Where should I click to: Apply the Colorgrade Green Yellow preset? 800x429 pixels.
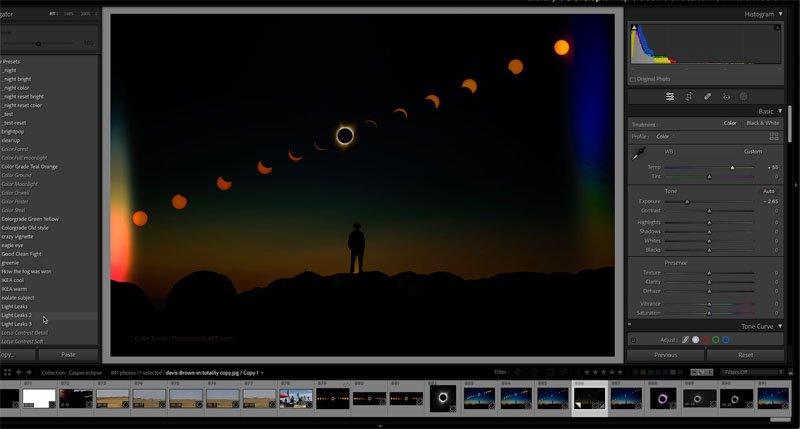pyautogui.click(x=30, y=219)
